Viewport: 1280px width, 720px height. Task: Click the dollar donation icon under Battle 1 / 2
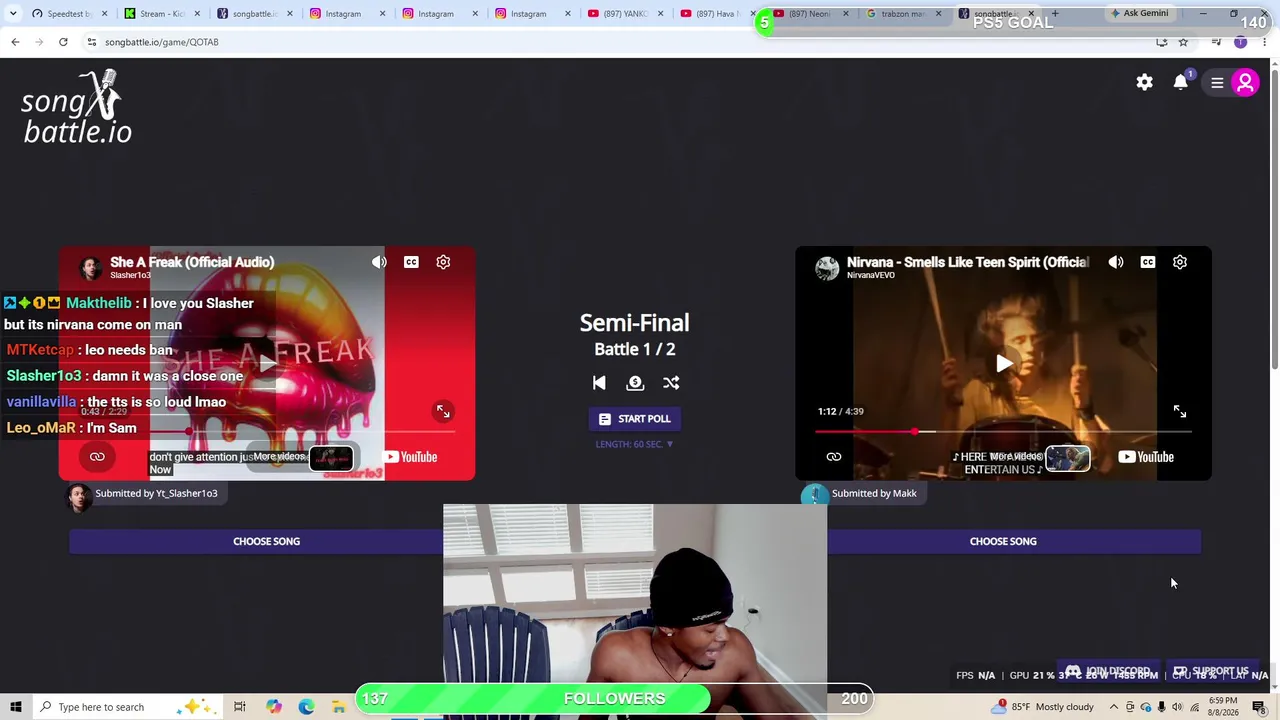click(635, 383)
